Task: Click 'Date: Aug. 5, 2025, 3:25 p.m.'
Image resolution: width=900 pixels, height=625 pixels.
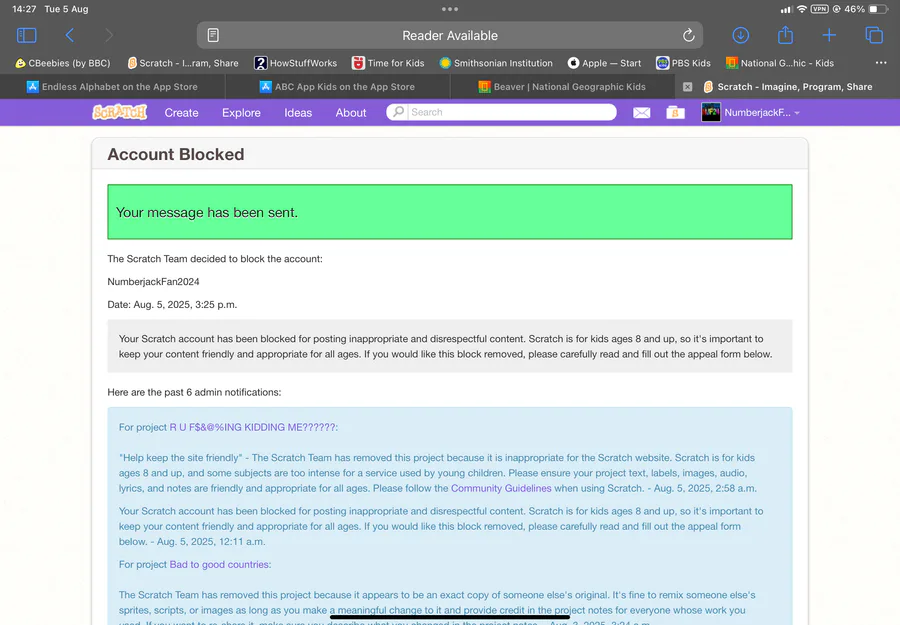Action: pyautogui.click(x=172, y=305)
